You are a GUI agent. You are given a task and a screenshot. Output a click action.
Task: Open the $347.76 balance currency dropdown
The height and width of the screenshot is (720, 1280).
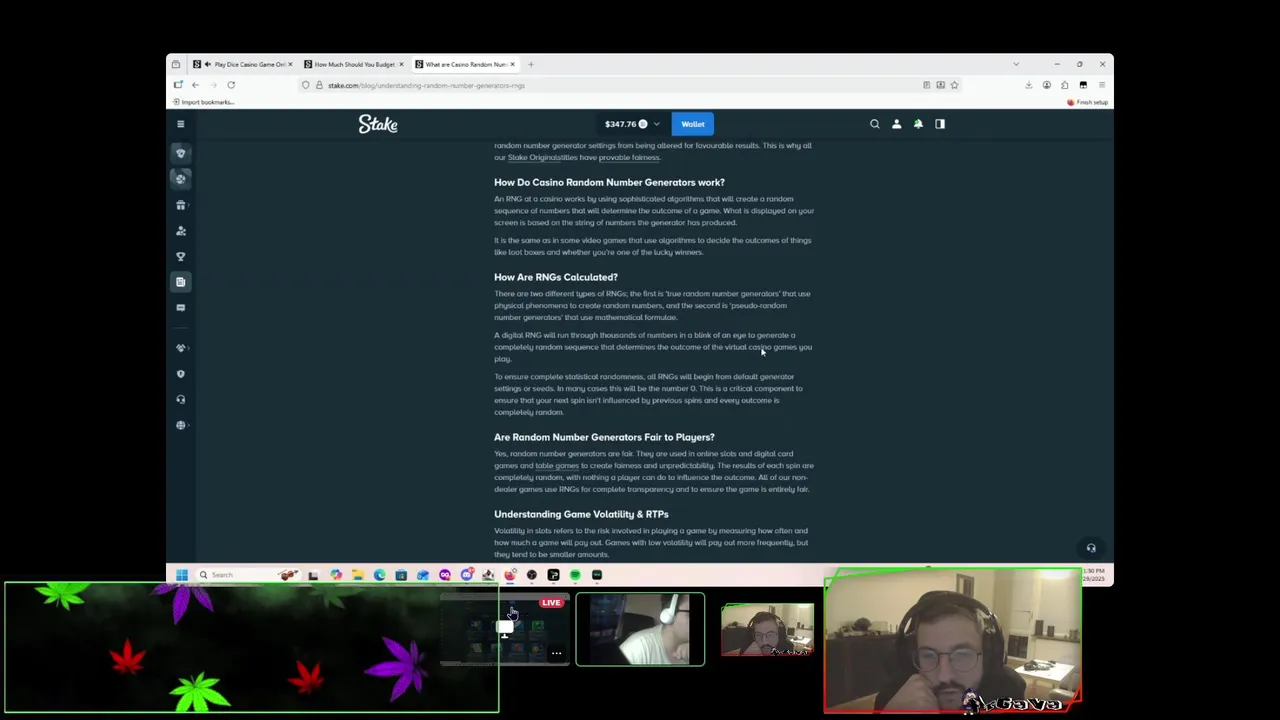point(632,124)
